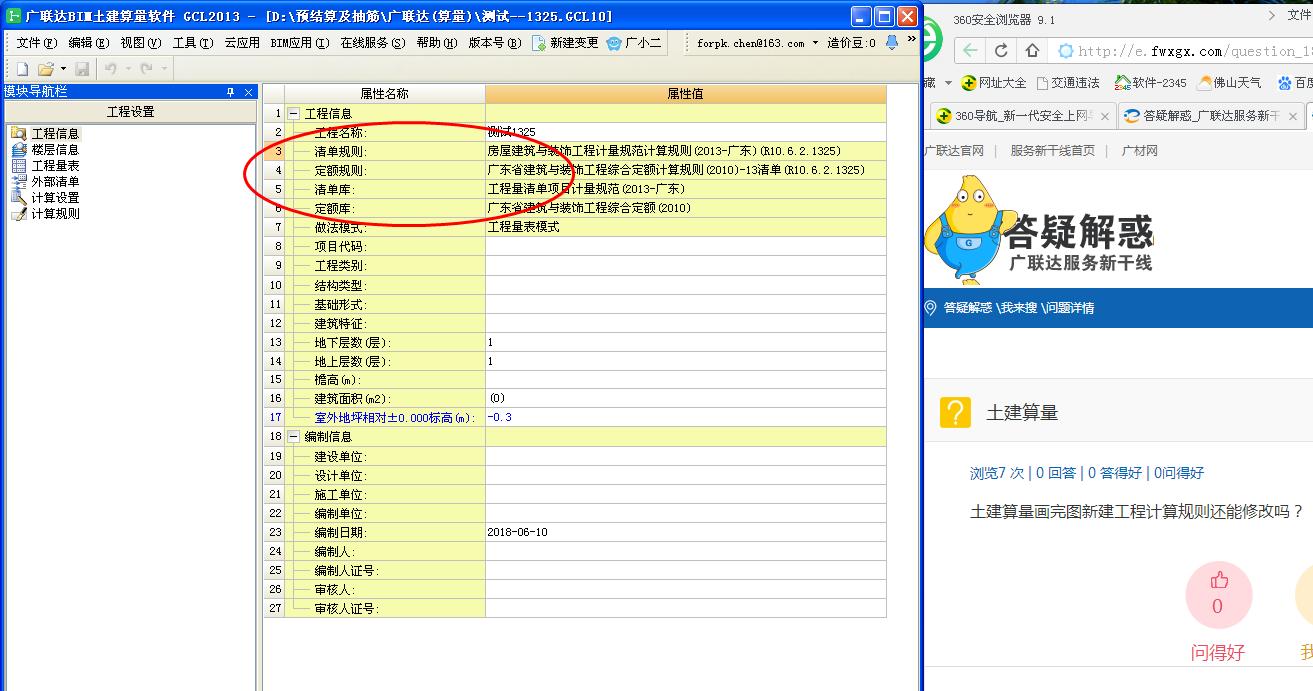The height and width of the screenshot is (691, 1313).
Task: Close the 360导航 browser tab
Action: 1105,116
